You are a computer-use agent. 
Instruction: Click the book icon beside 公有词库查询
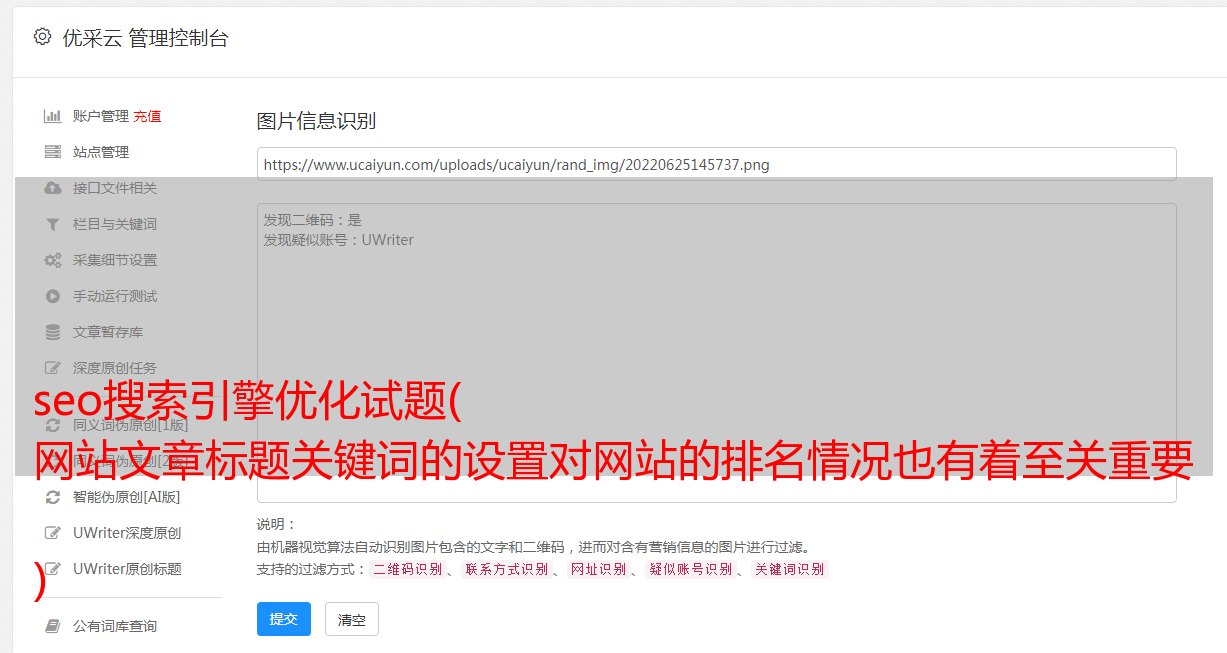click(x=53, y=626)
